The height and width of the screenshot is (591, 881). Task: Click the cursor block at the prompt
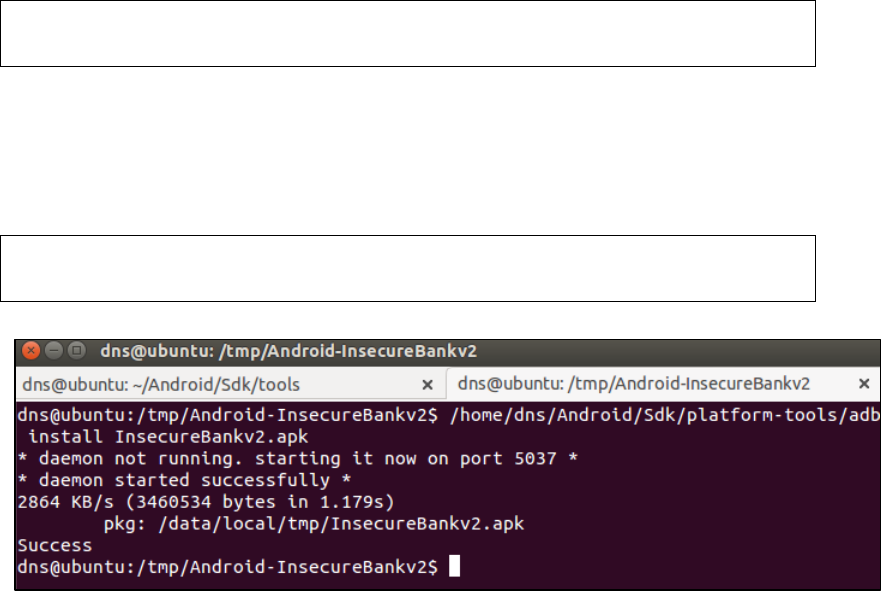click(x=454, y=567)
